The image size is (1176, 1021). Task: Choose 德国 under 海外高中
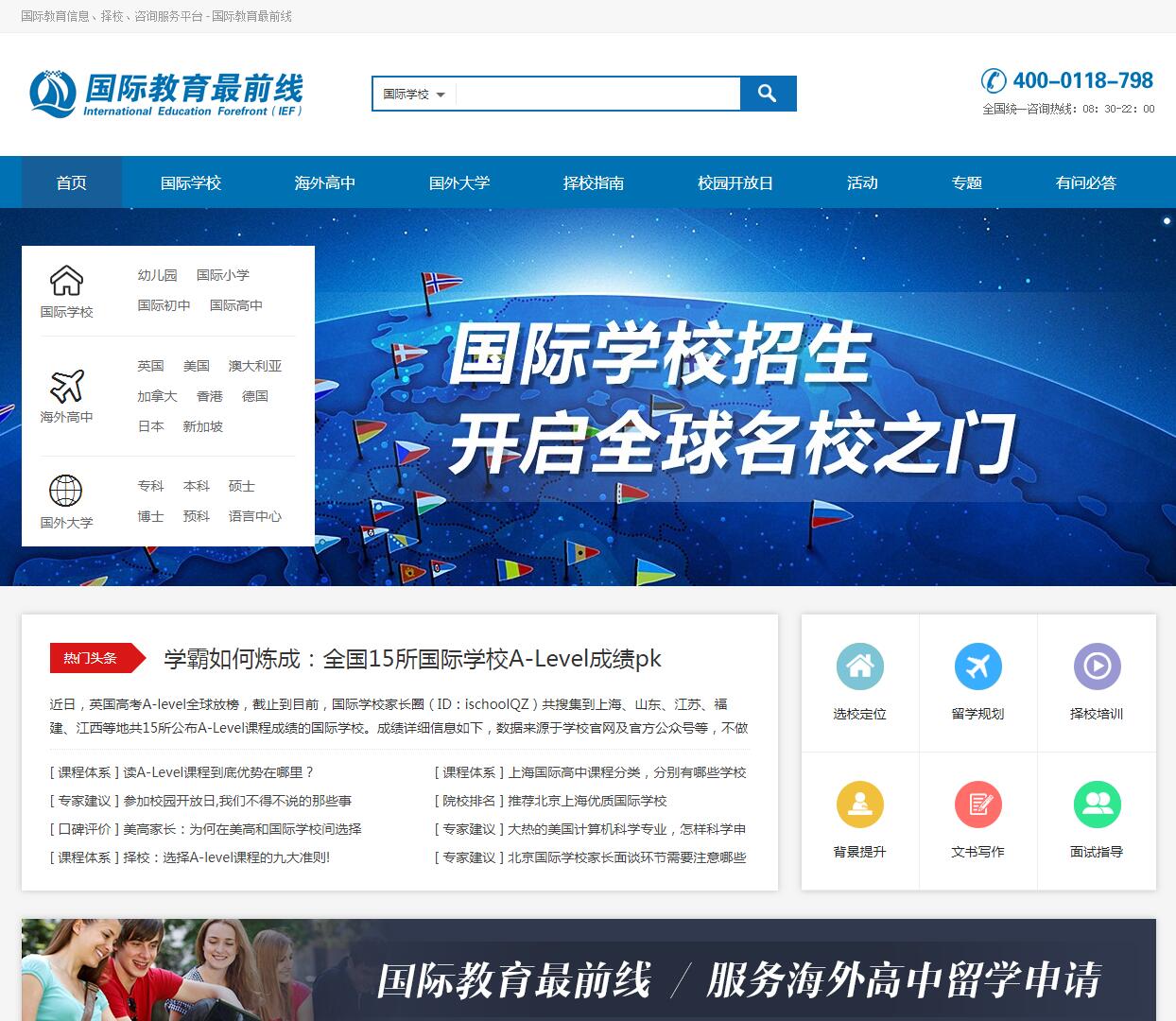click(255, 396)
